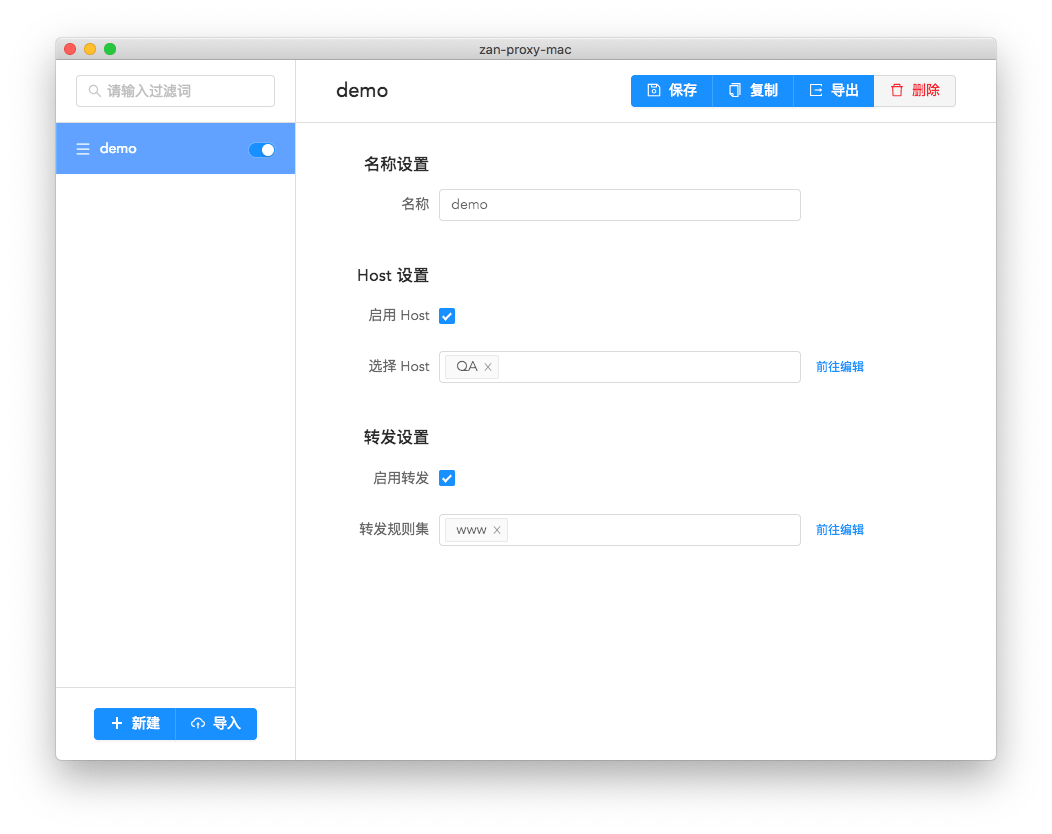
Task: Remove the www rule set tag
Action: (496, 530)
